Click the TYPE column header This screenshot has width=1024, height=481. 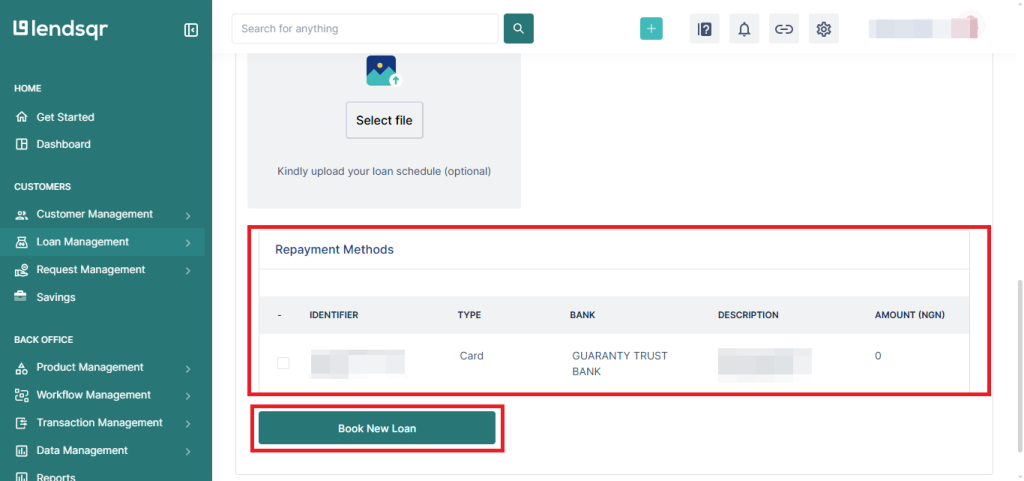click(x=469, y=315)
